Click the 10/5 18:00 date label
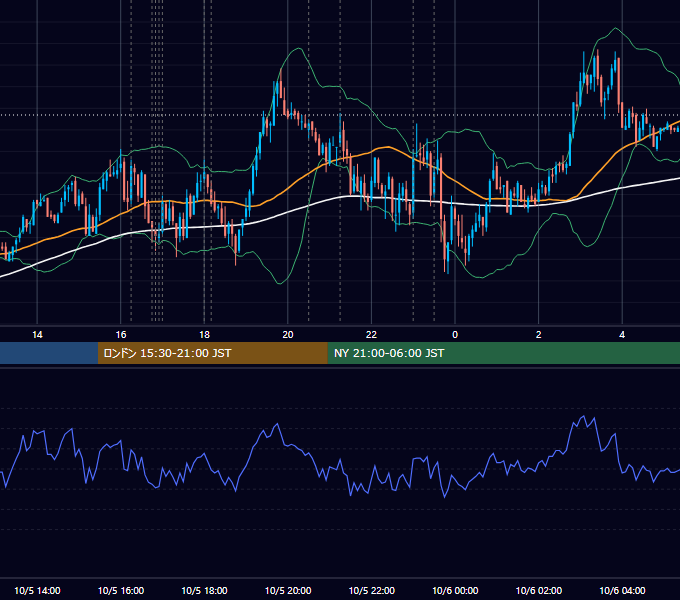Screen dimensions: 680x600 (x=204, y=590)
